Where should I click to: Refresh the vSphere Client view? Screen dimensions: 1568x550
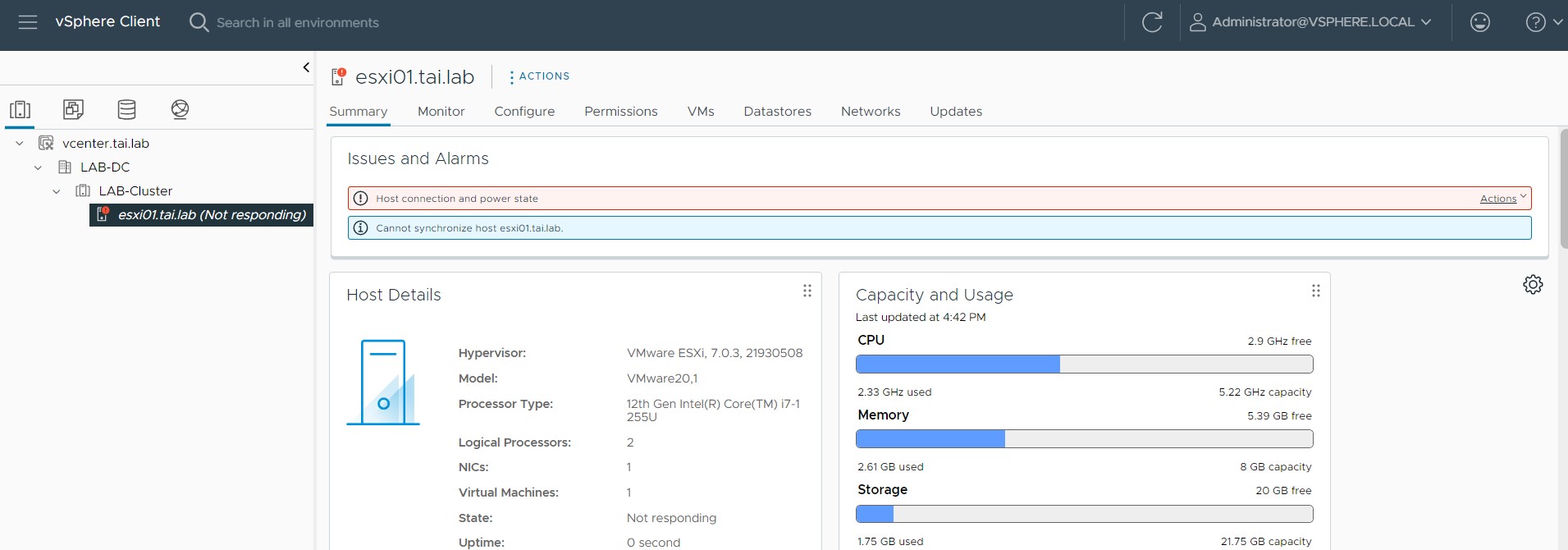pyautogui.click(x=1152, y=22)
